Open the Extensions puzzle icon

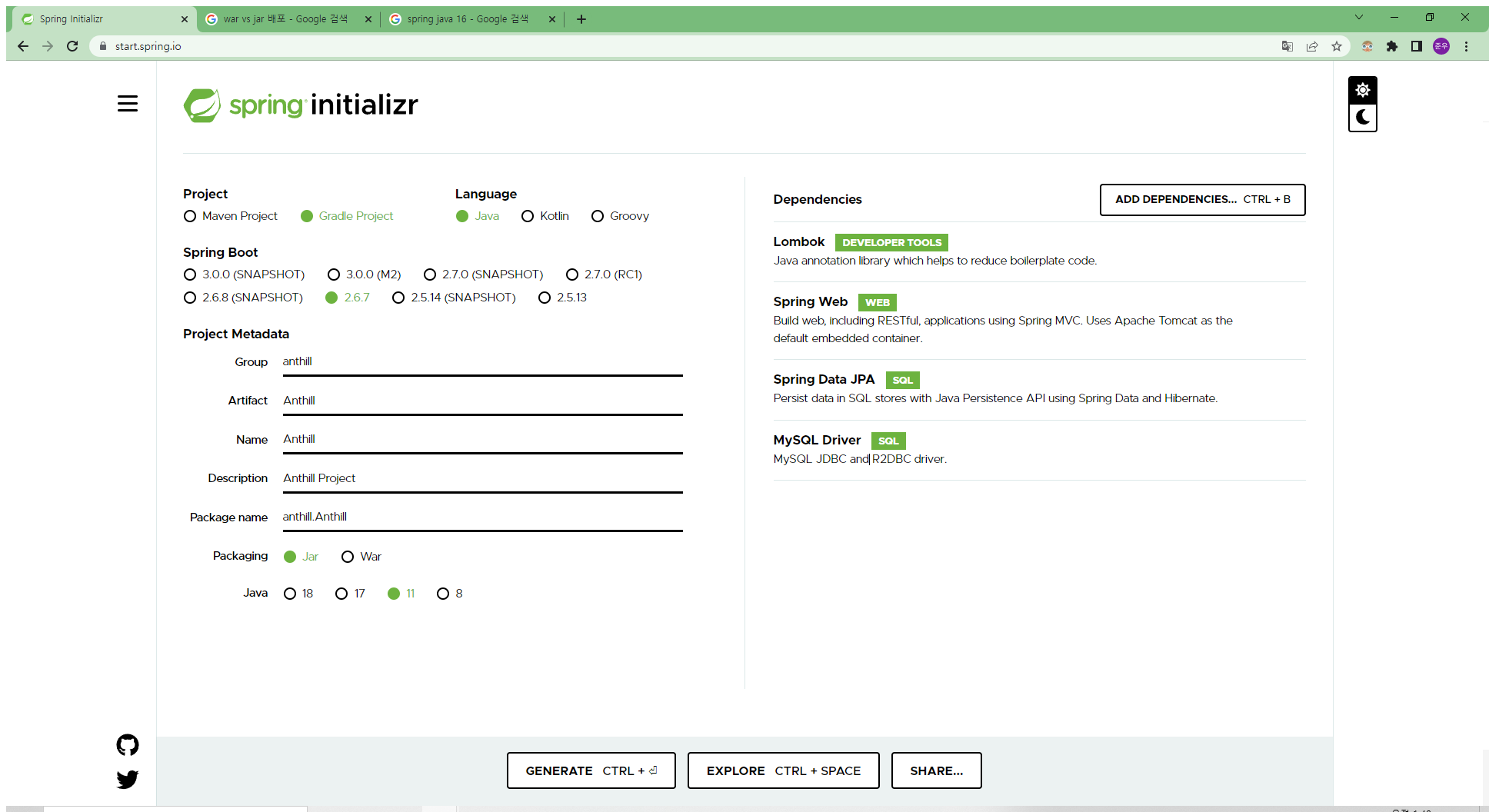(x=1392, y=46)
